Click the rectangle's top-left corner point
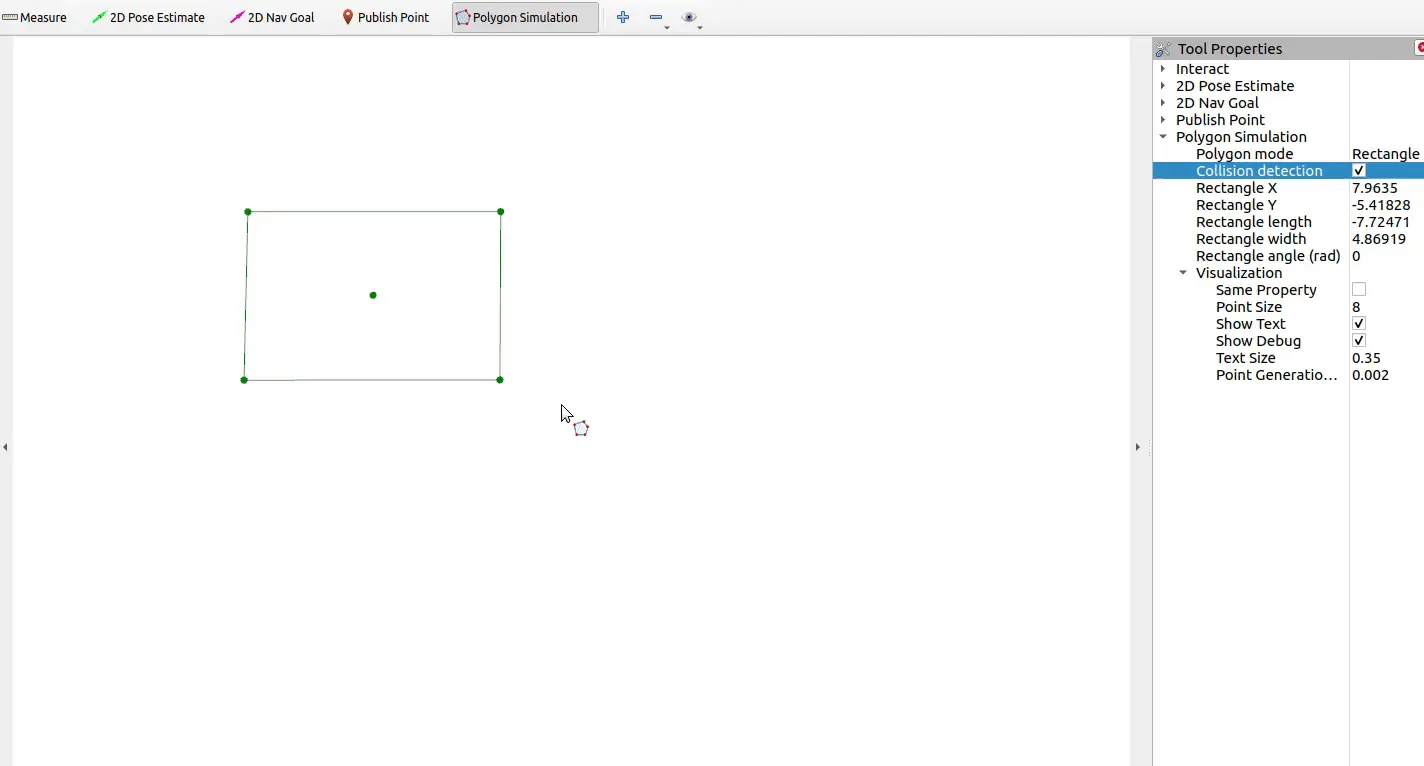1424x766 pixels. (x=248, y=212)
